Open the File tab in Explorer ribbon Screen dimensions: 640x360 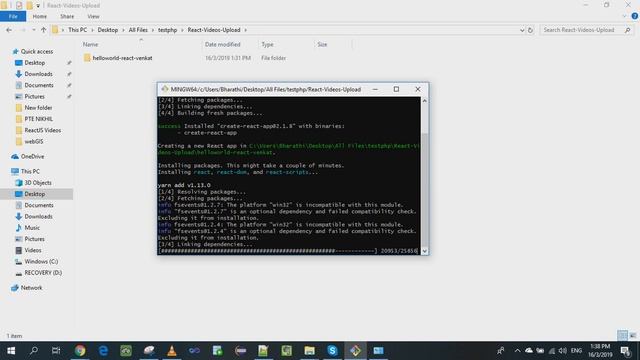click(13, 16)
